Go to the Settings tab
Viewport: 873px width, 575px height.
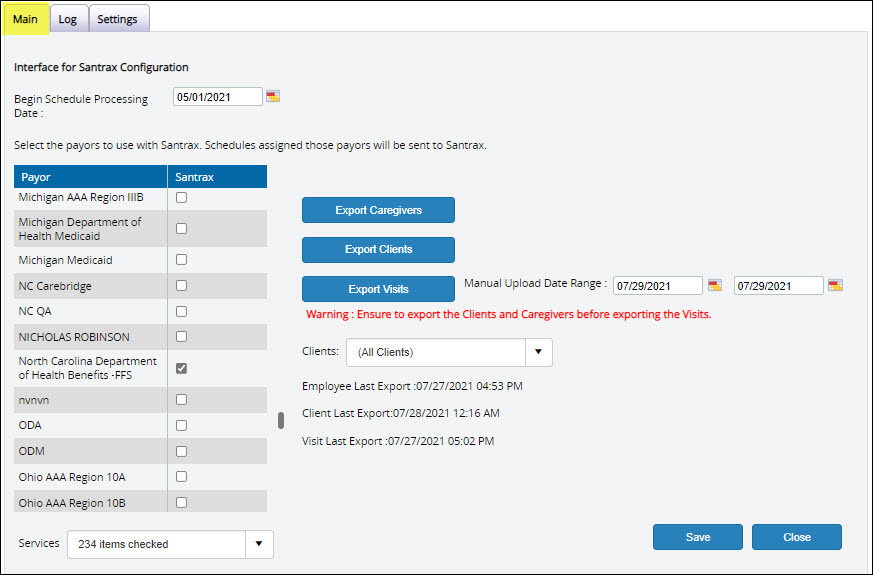(117, 19)
